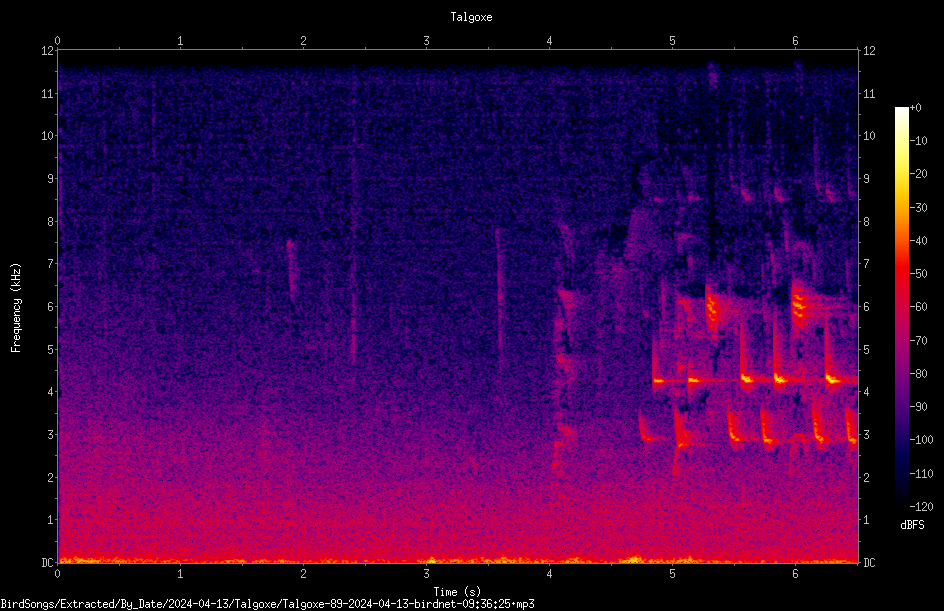Click the file path text at the bottom
The image size is (944, 611).
(x=267, y=604)
